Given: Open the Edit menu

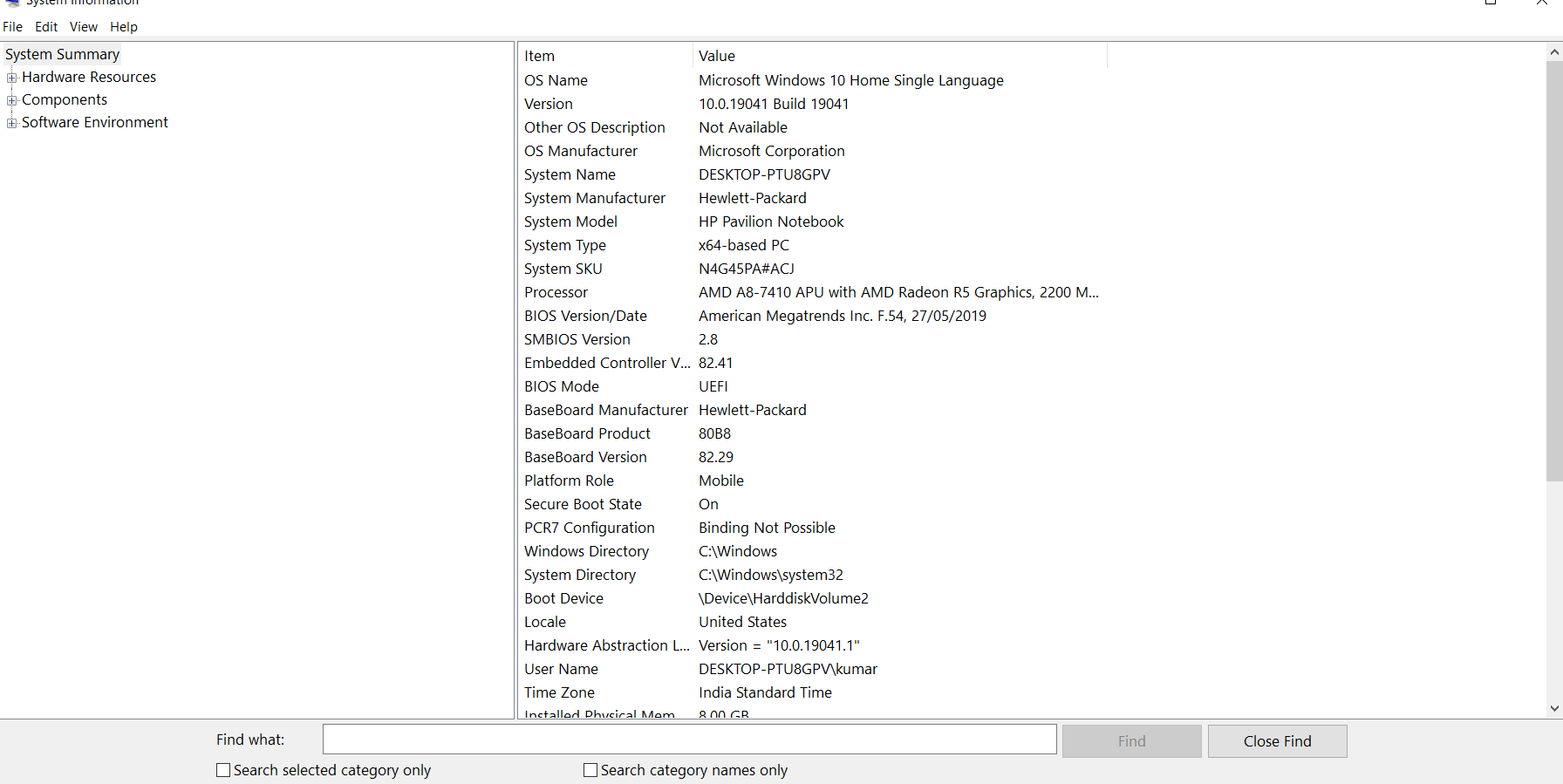Looking at the screenshot, I should pos(46,27).
